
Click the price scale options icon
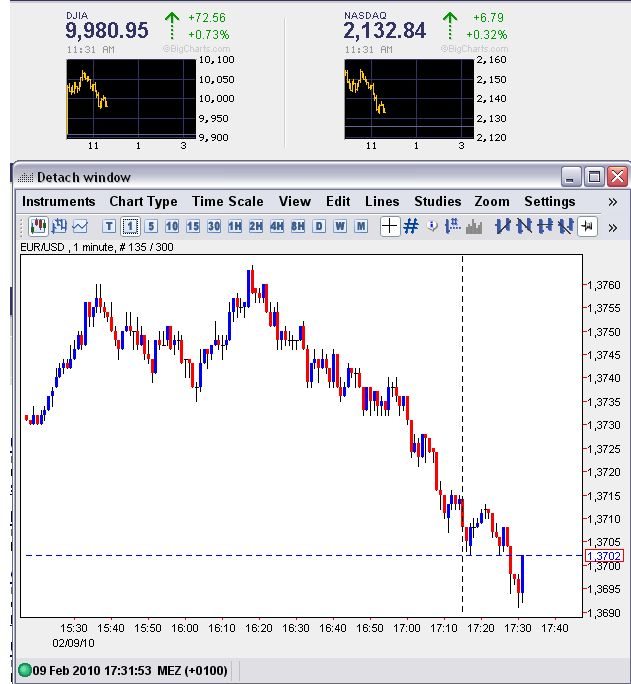click(x=453, y=226)
